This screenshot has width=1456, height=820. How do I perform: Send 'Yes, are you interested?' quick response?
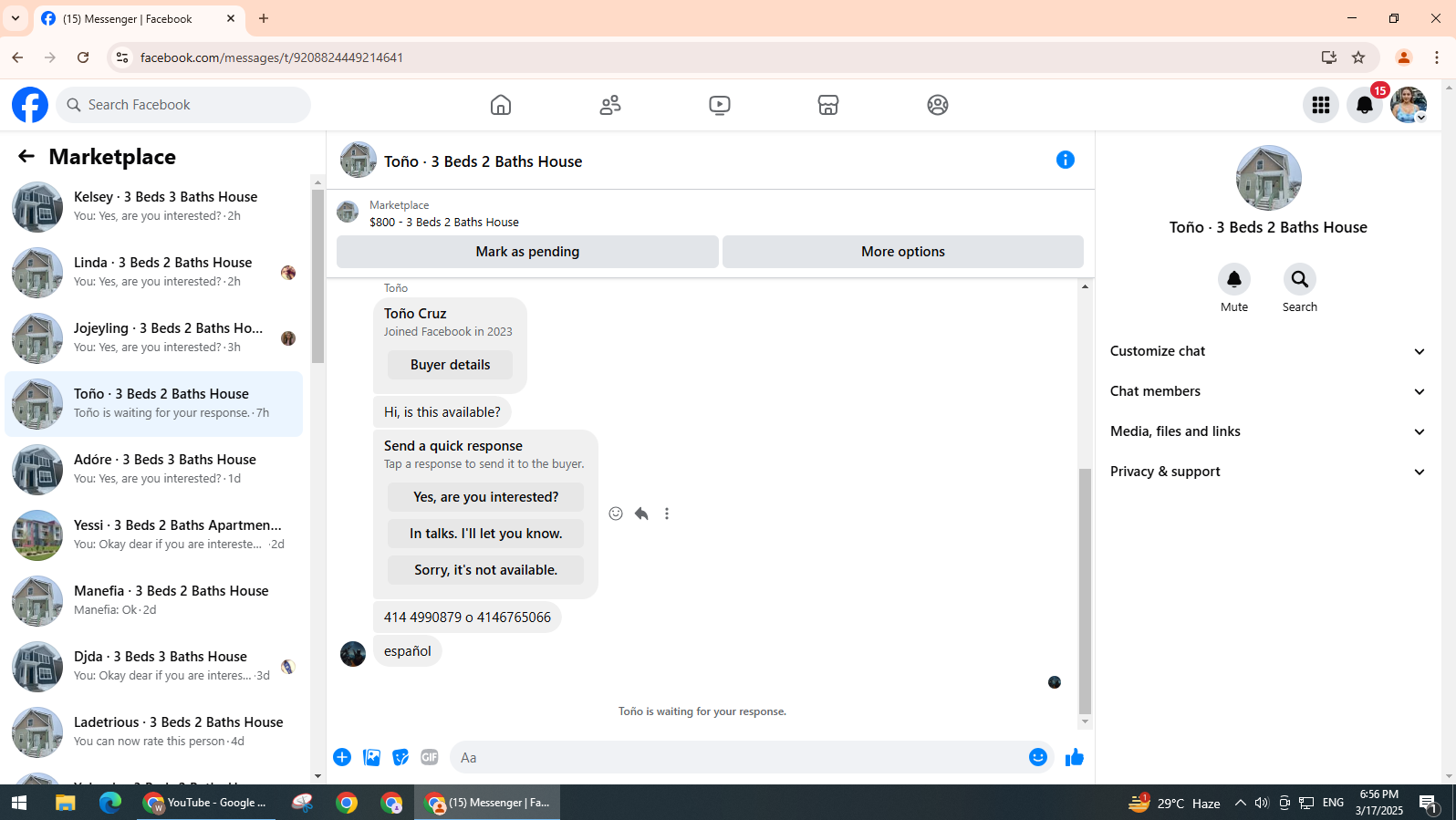[485, 497]
